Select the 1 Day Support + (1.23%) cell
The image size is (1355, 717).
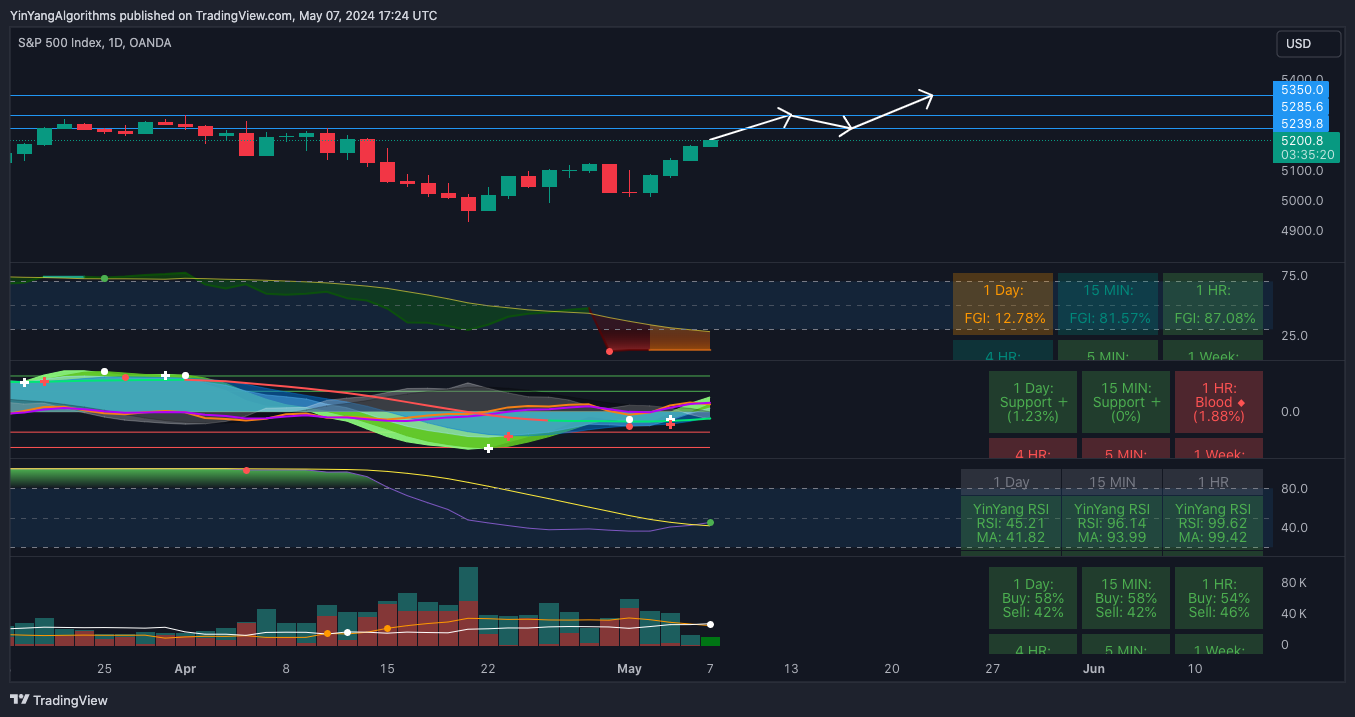[1033, 402]
